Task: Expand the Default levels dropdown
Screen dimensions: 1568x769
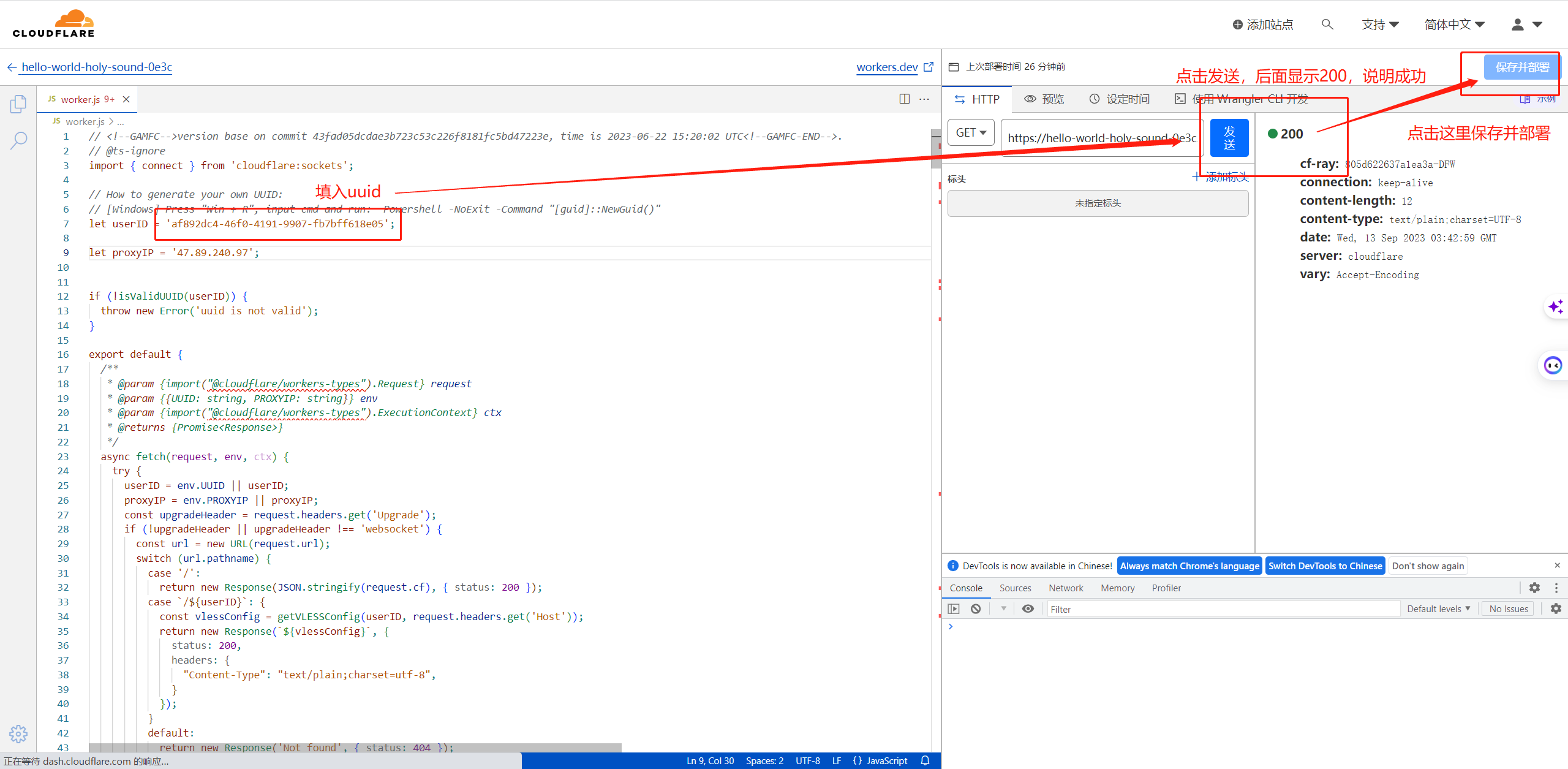Action: (x=1438, y=608)
